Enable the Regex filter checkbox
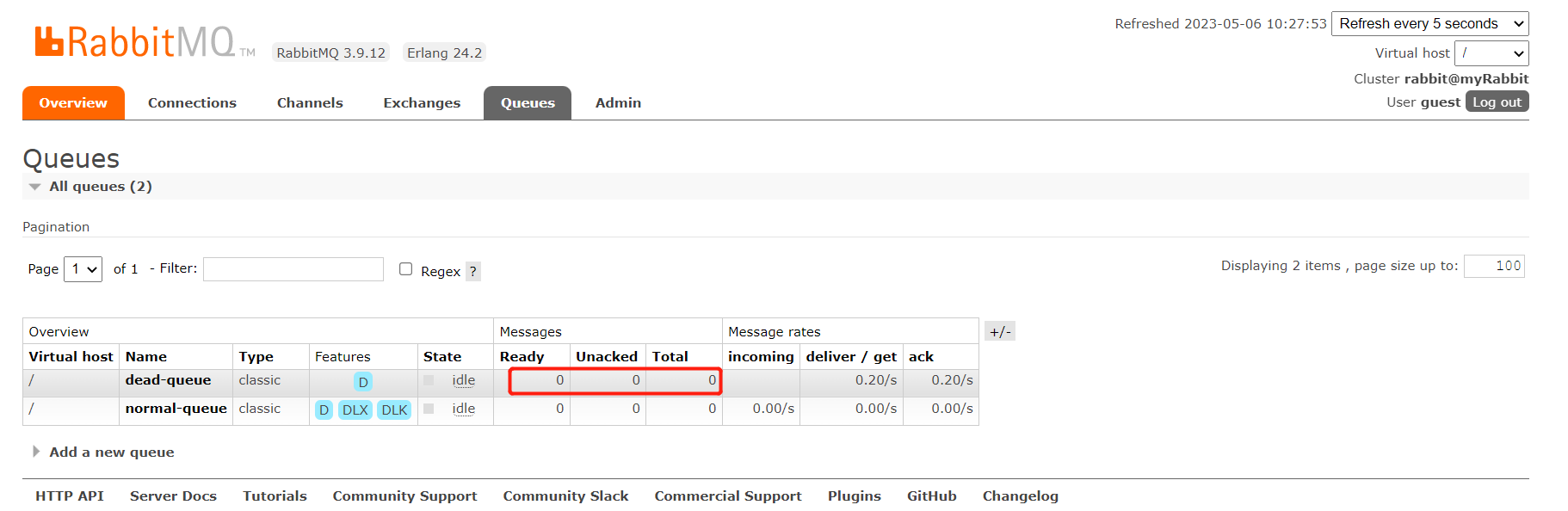 pos(406,269)
